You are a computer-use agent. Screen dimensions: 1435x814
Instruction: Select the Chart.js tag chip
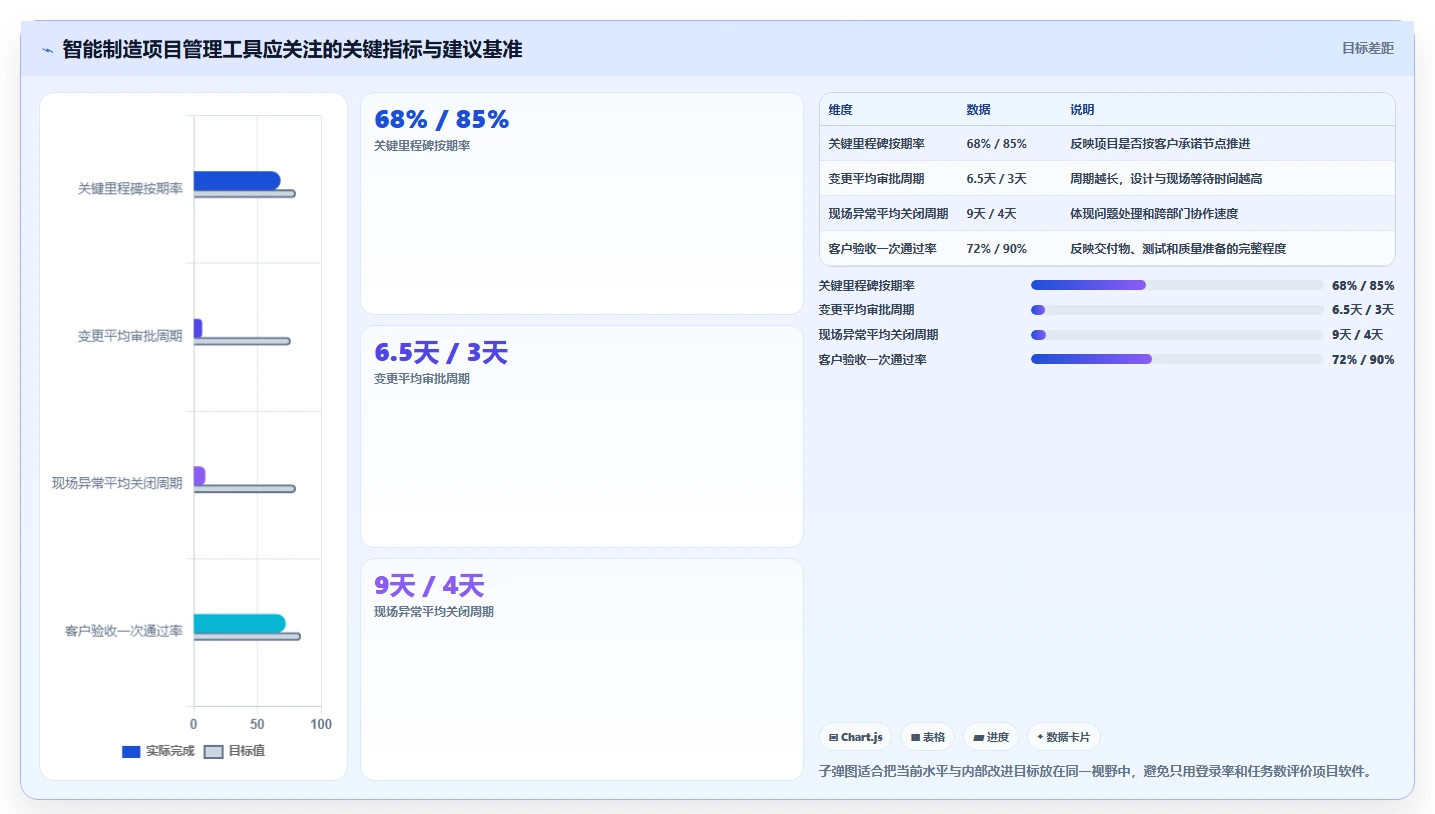(x=855, y=737)
